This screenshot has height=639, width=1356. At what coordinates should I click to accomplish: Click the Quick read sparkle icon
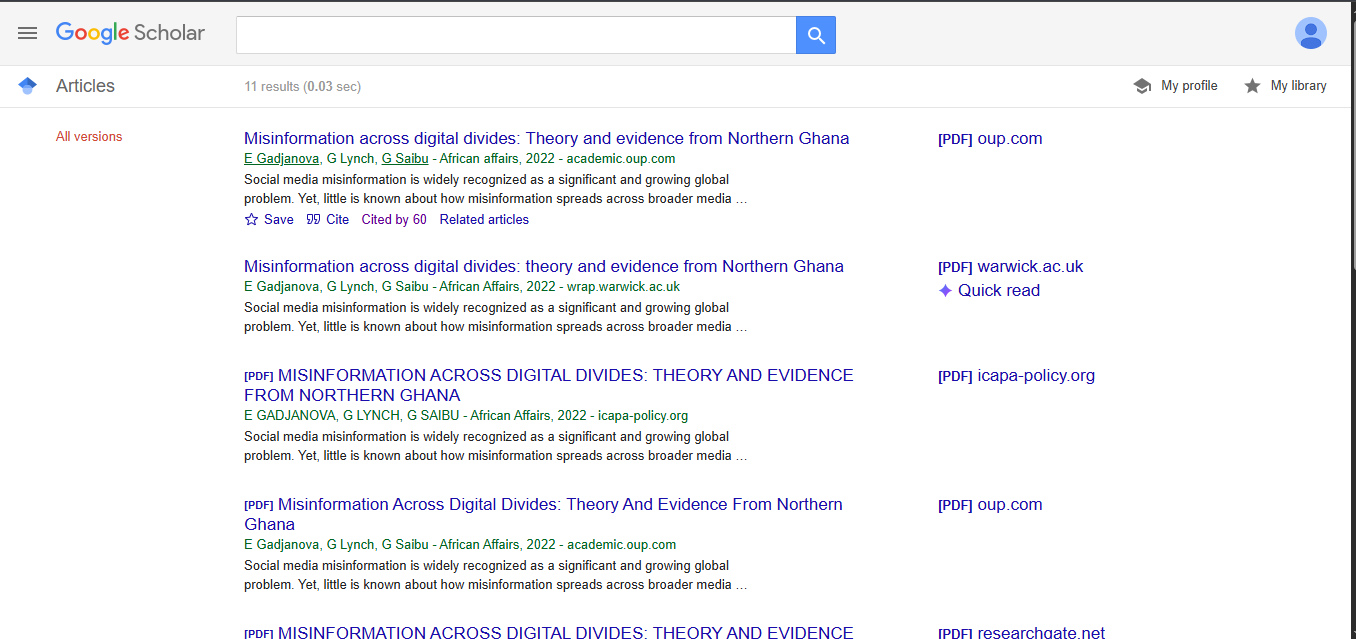point(945,290)
